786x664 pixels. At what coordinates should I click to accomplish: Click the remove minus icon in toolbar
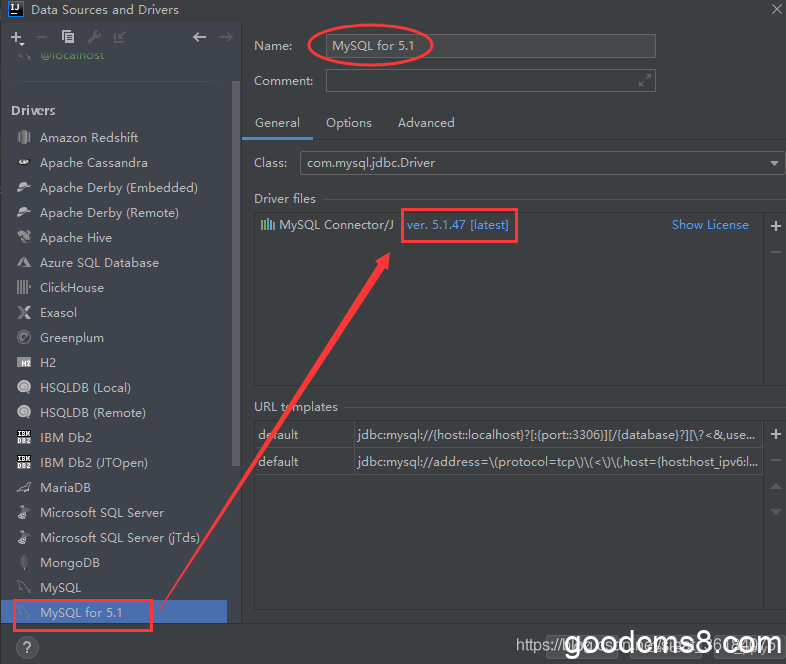[x=42, y=37]
